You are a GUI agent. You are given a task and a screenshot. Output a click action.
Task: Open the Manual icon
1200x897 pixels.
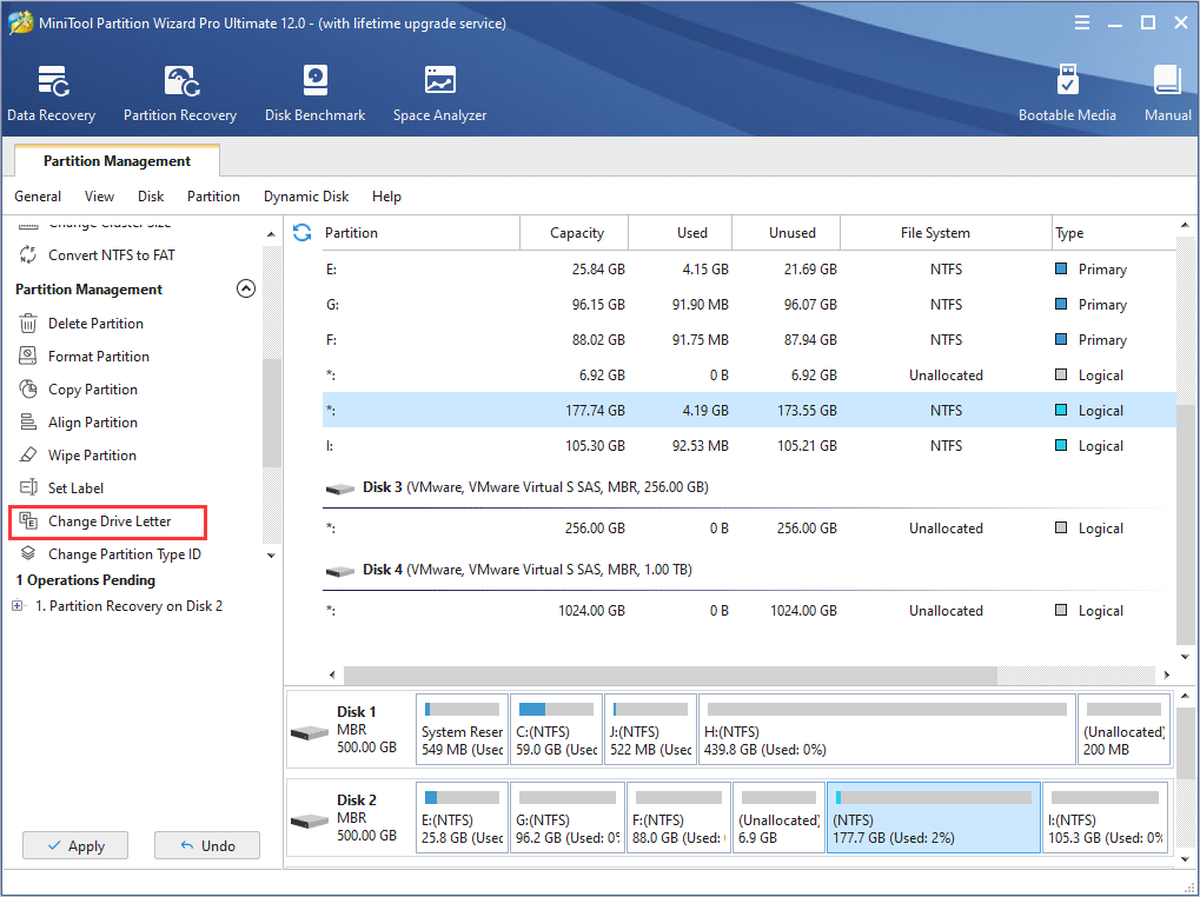(x=1168, y=94)
